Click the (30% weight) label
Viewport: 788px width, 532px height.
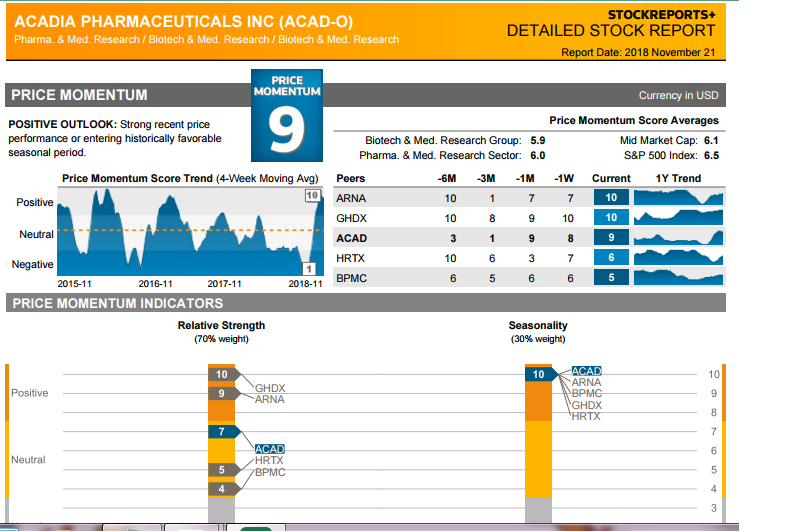point(538,339)
